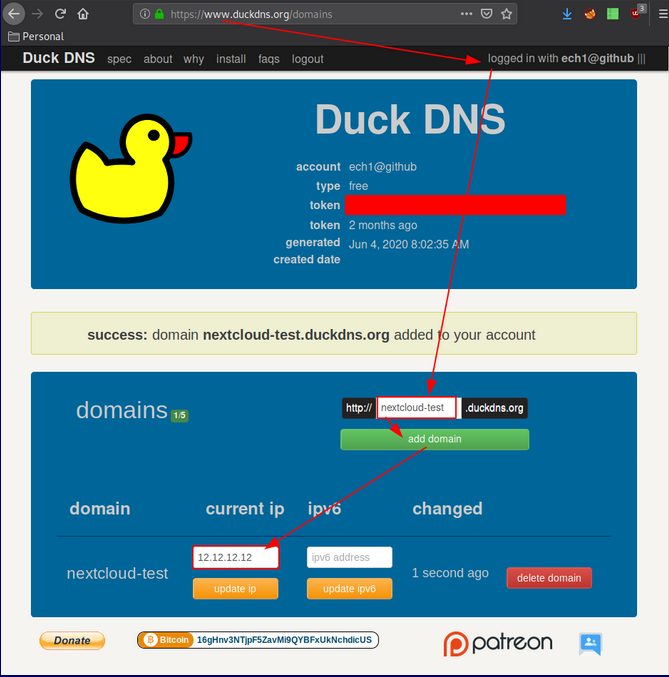The image size is (669, 677).
Task: Click the yellow duck logo
Action: point(130,168)
